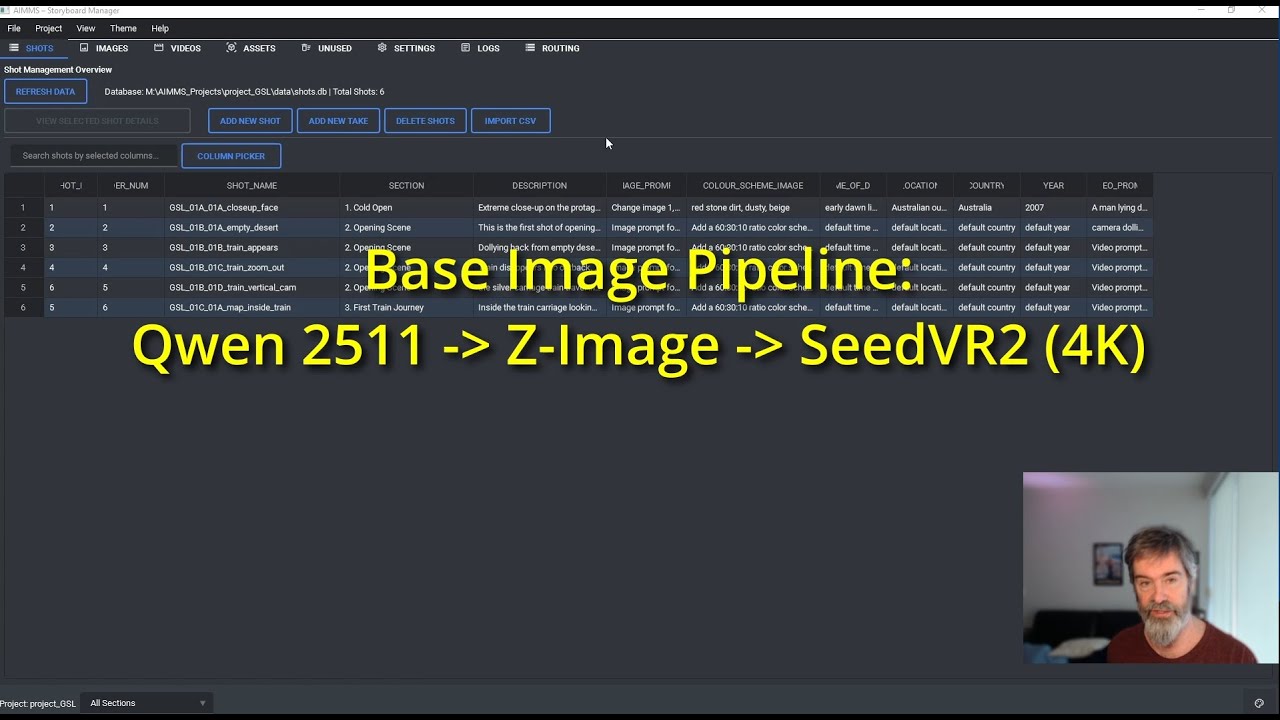This screenshot has width=1280, height=720.
Task: Sort by SECTION column header
Action: tap(406, 186)
